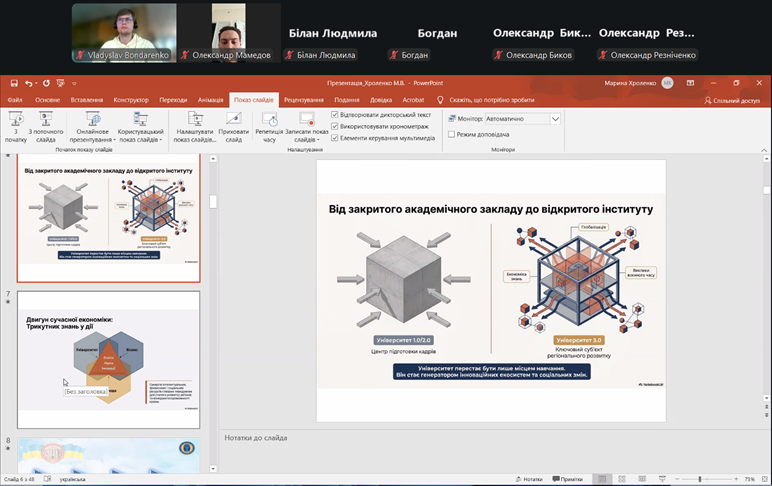Screen dimensions: 772x486
Task: Open the Customize Quick Access Toolbar arrow
Action: click(x=74, y=83)
